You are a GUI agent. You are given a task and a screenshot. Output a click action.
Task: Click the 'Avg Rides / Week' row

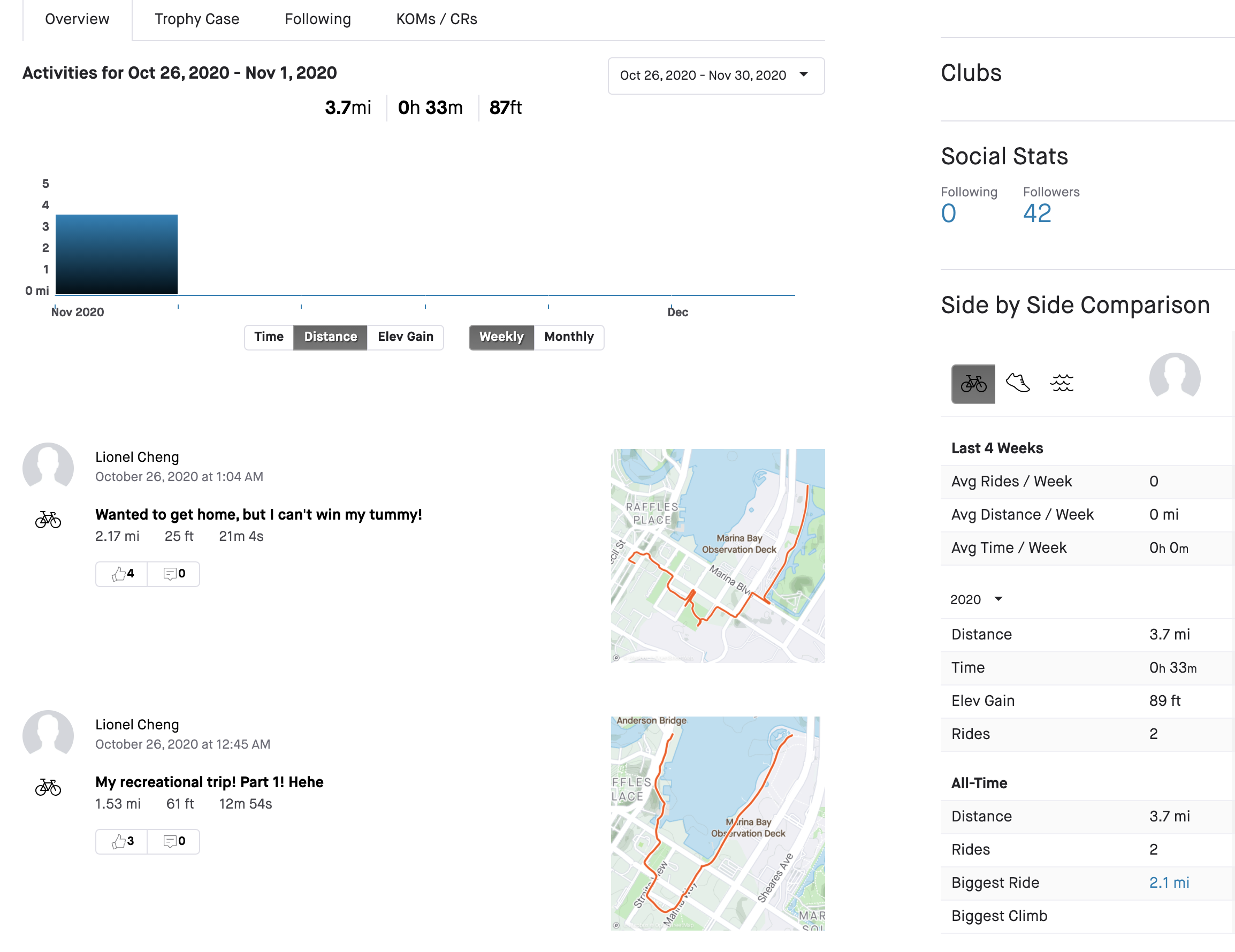[x=1087, y=482]
